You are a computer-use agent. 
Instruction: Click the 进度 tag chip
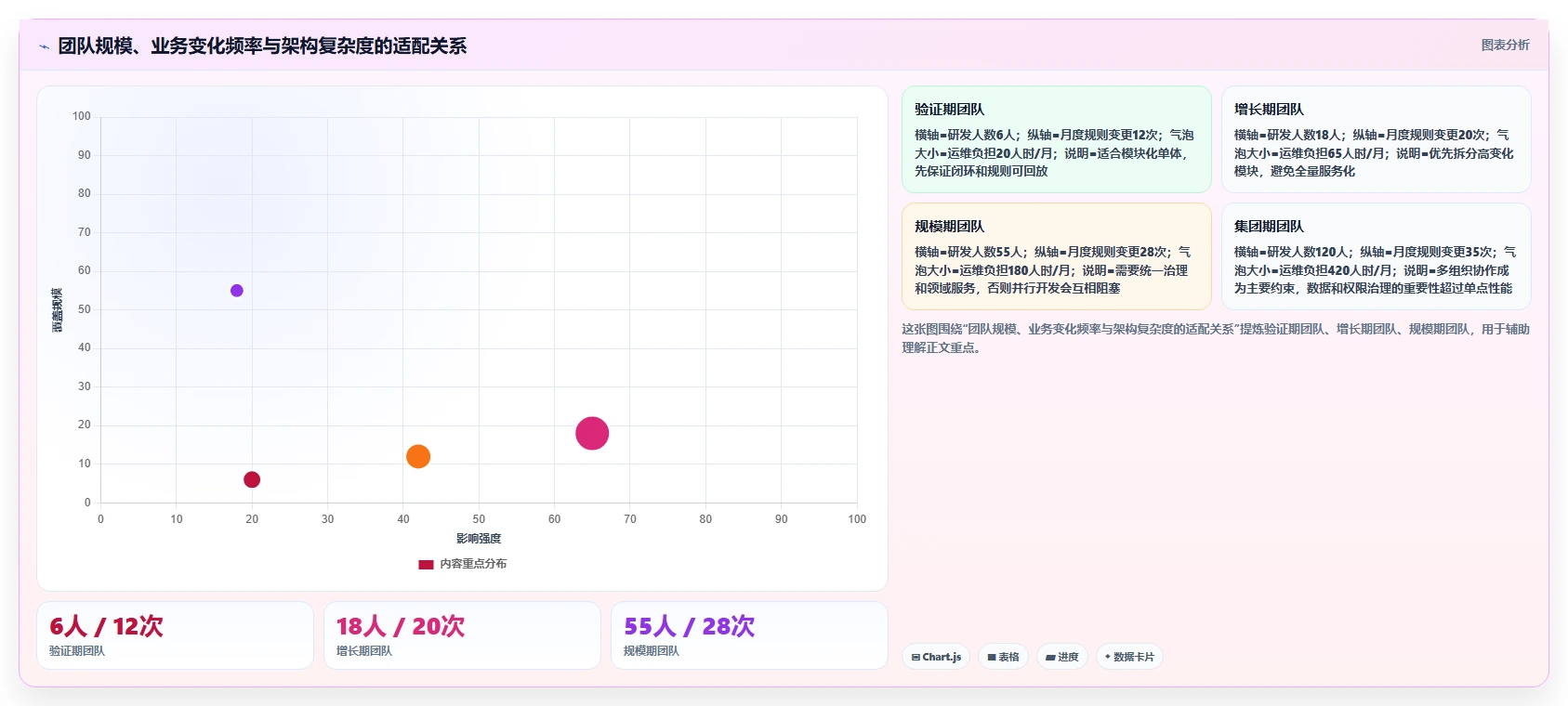1062,657
